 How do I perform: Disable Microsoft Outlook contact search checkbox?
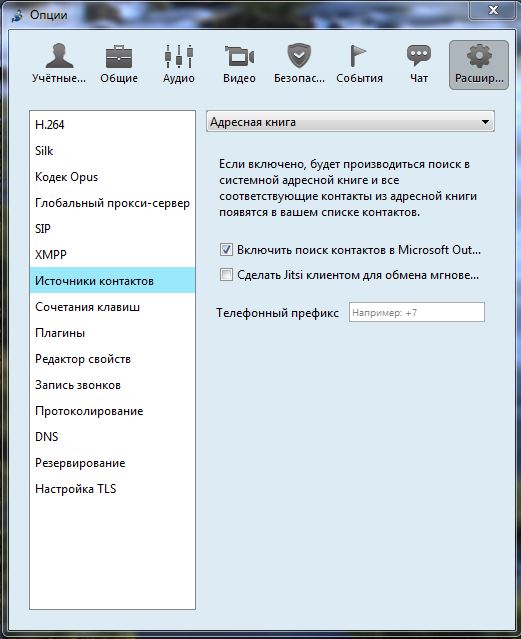(226, 249)
